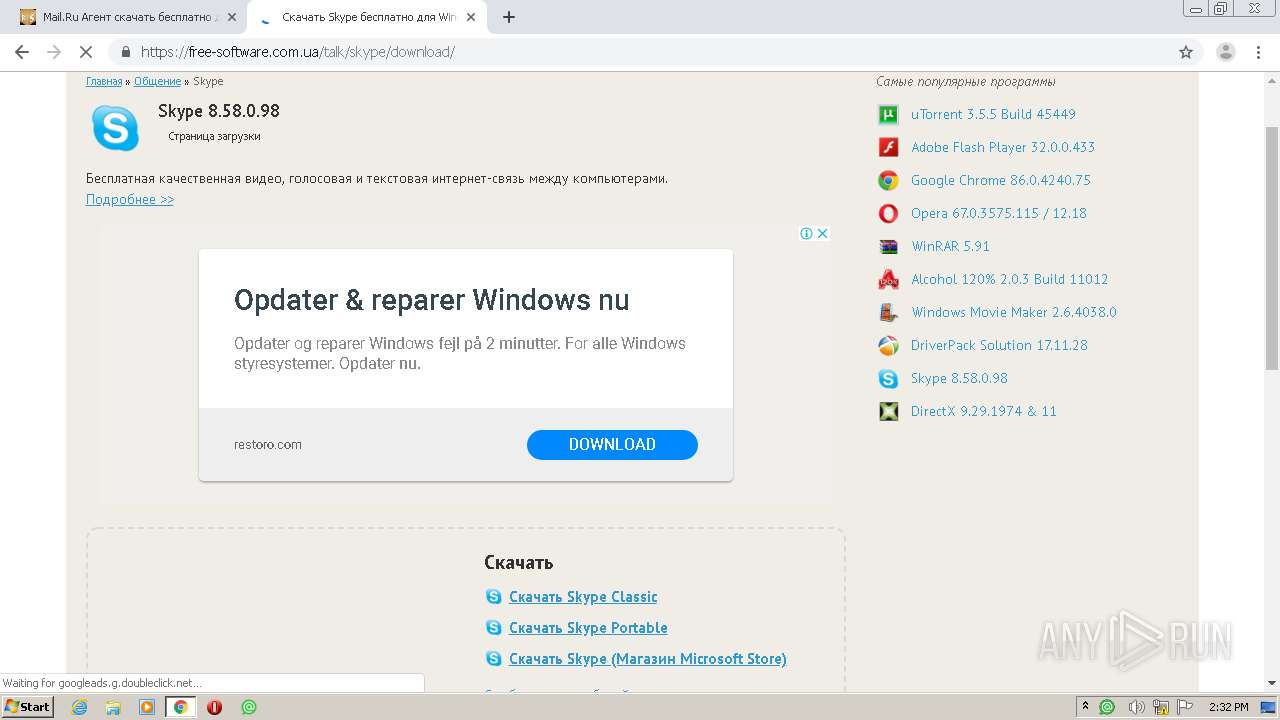The image size is (1280, 720).
Task: Open WinRAR 5.91 link
Action: point(950,246)
